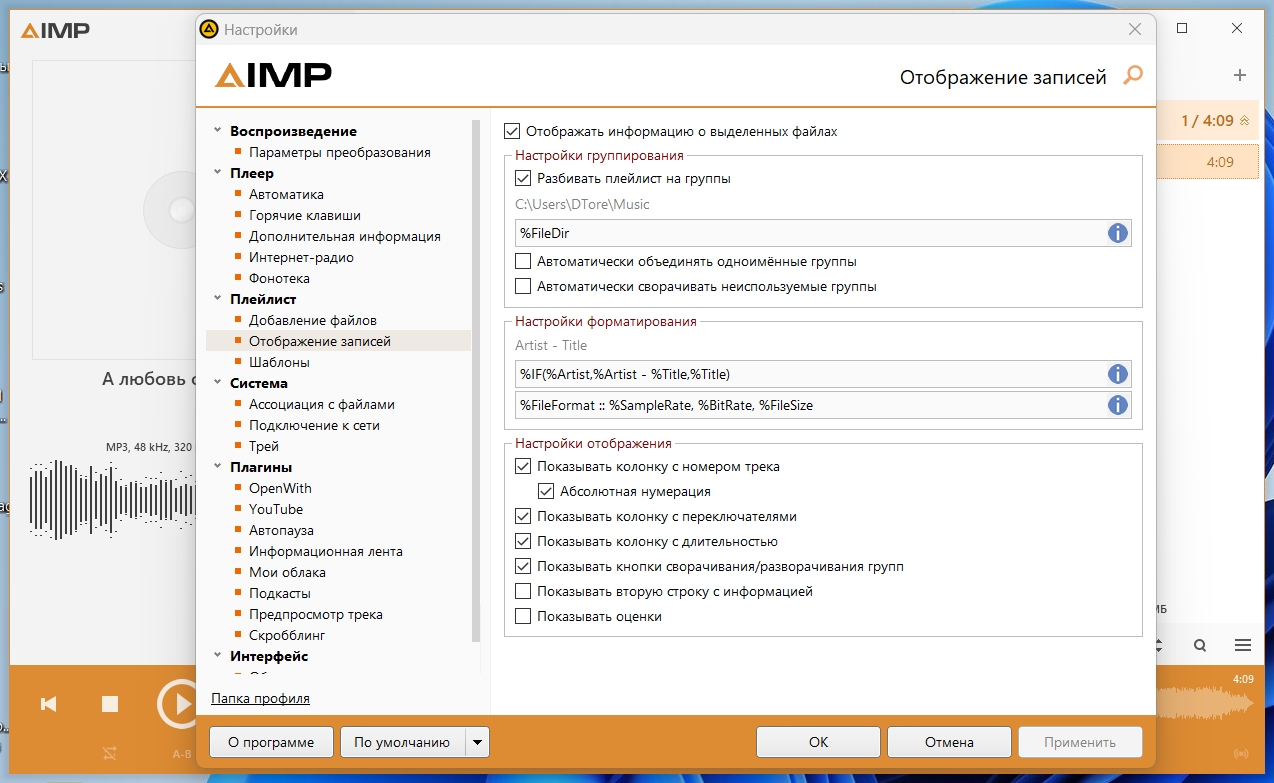
Task: Open the dropdown arrow next to 'По умолчанию'
Action: (477, 743)
